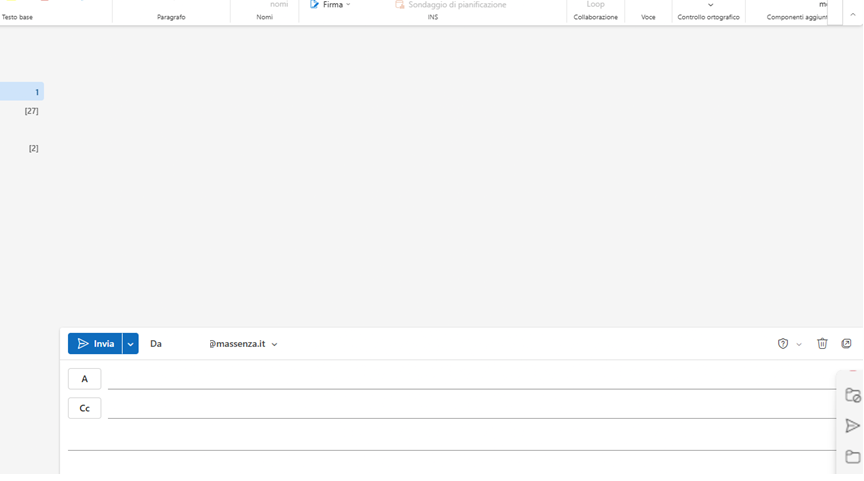864x481 pixels.
Task: Open the Da sender selector
Action: coord(156,344)
